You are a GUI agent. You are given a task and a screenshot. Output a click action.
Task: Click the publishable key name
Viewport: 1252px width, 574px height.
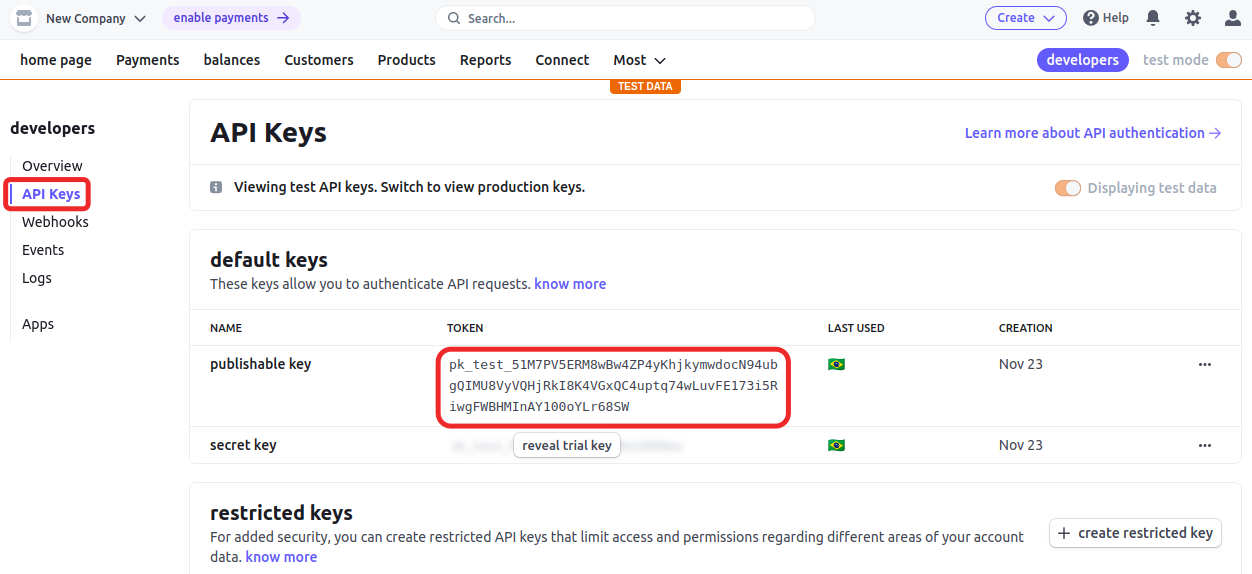pos(261,364)
